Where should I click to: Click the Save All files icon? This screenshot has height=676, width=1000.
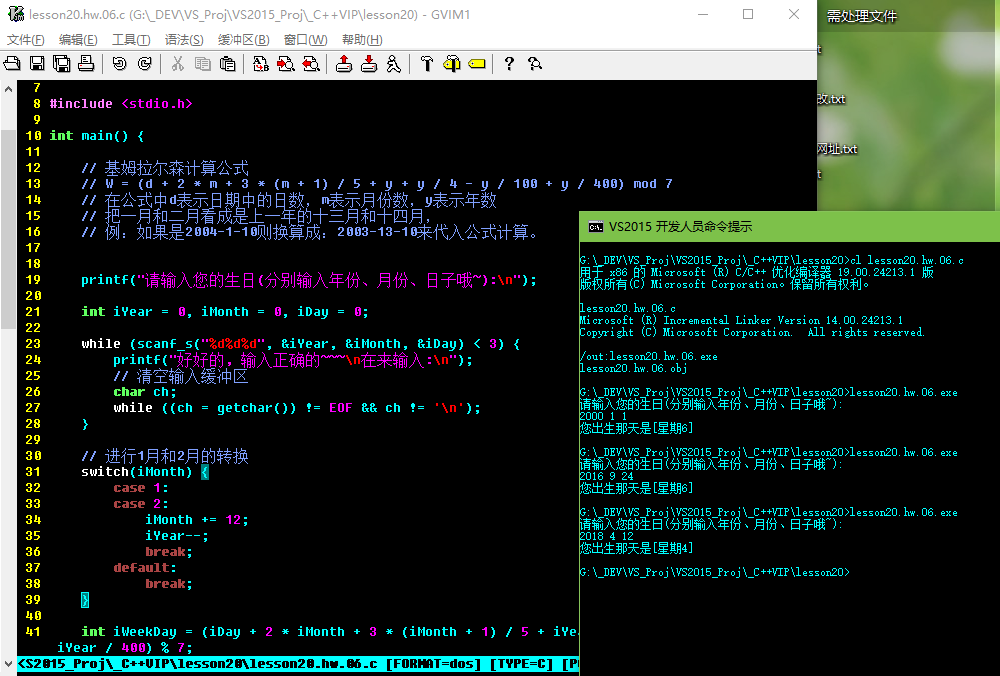coord(61,64)
